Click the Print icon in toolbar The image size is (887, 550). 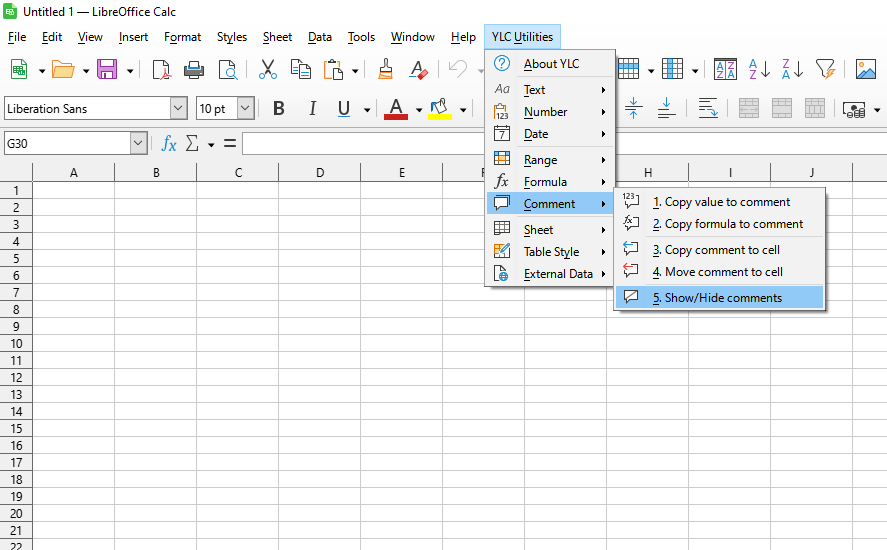[194, 69]
